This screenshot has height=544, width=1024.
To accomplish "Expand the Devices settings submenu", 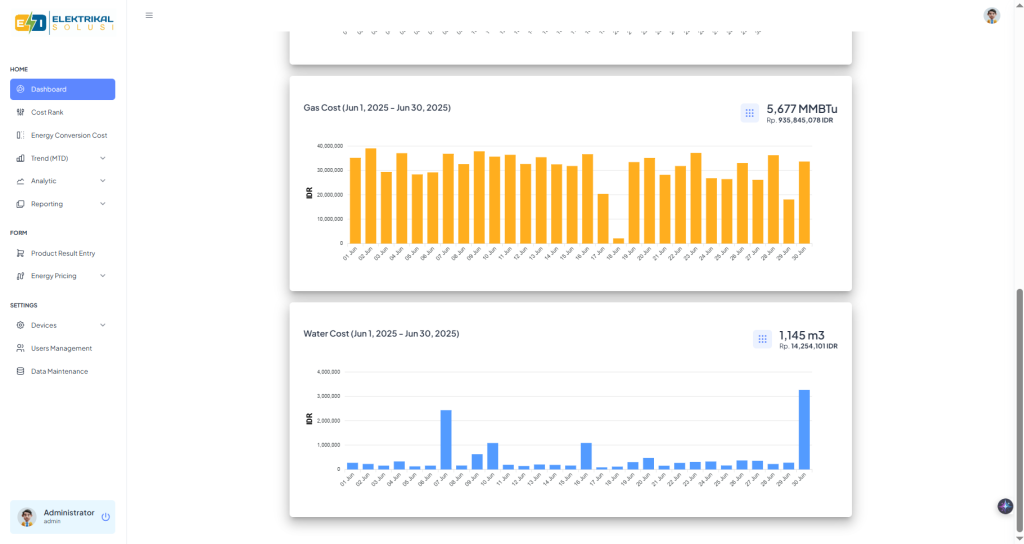I will pos(103,325).
